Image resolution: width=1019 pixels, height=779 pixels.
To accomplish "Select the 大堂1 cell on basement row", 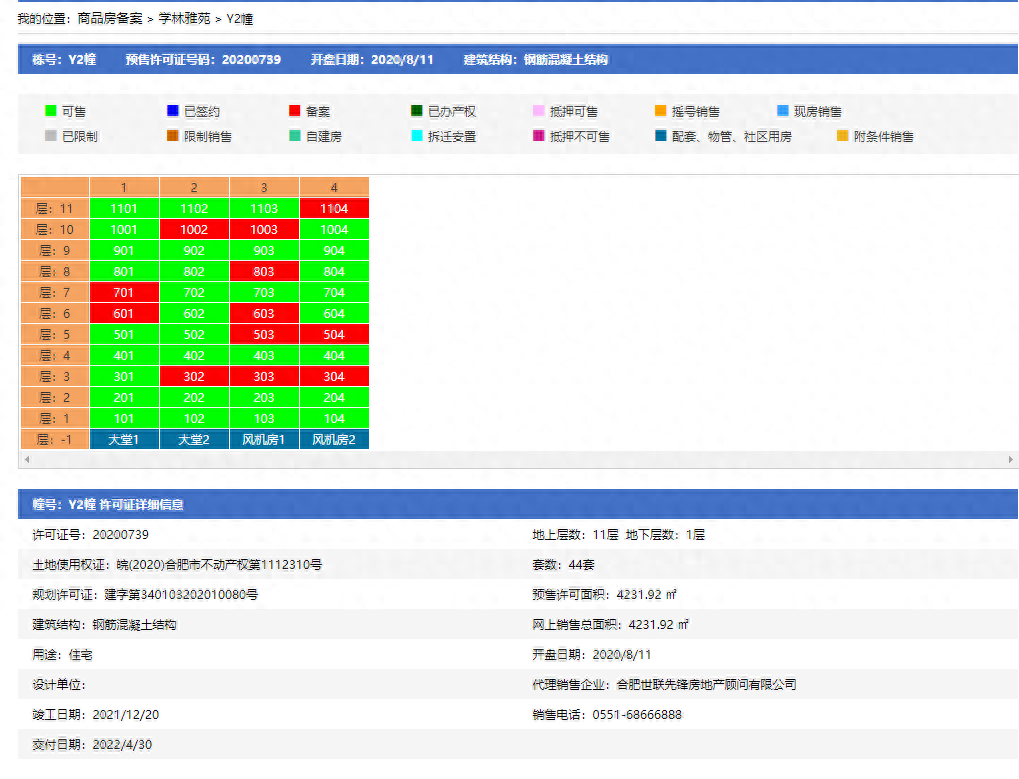I will pyautogui.click(x=124, y=440).
